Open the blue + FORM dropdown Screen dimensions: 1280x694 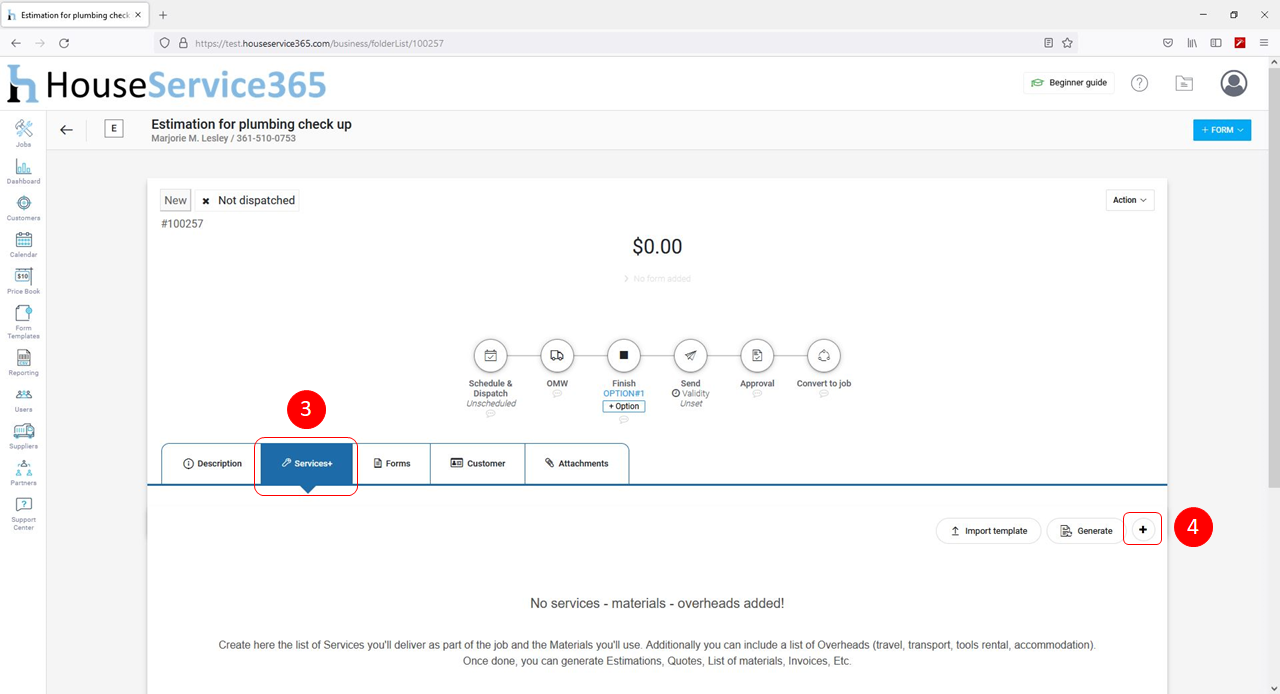(1221, 130)
